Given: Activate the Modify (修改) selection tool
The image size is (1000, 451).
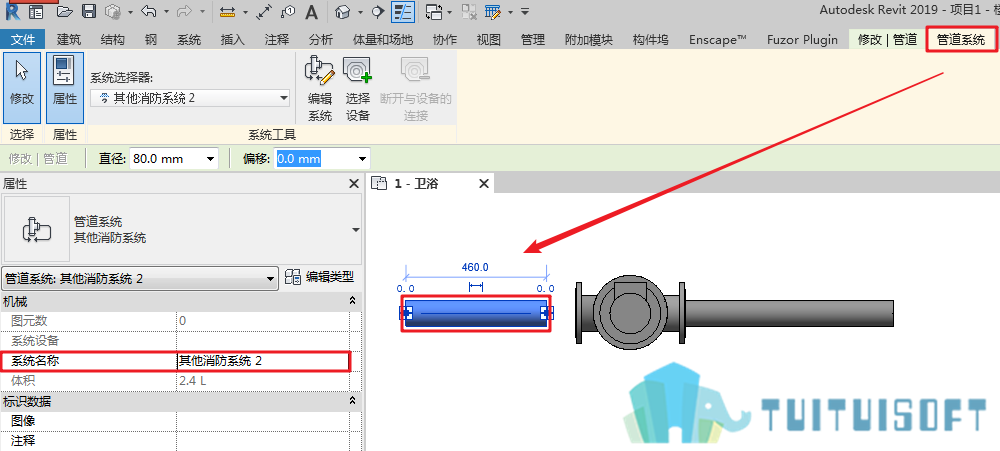Looking at the screenshot, I should [22, 87].
